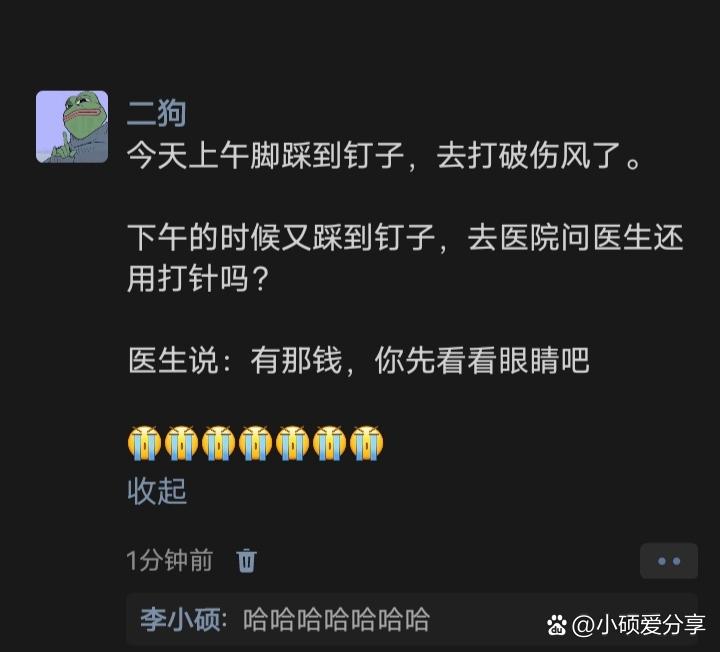Delete the post using the trash icon

(x=246, y=561)
